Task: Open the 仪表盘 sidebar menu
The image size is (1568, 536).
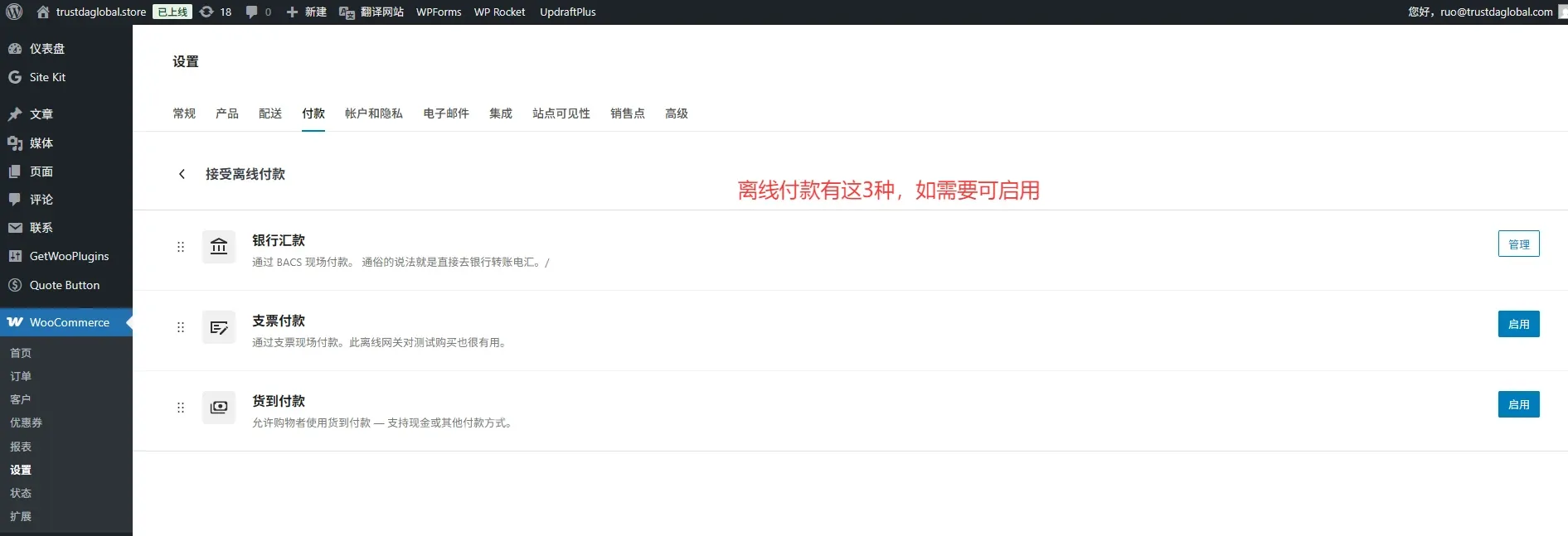Action: (46, 49)
